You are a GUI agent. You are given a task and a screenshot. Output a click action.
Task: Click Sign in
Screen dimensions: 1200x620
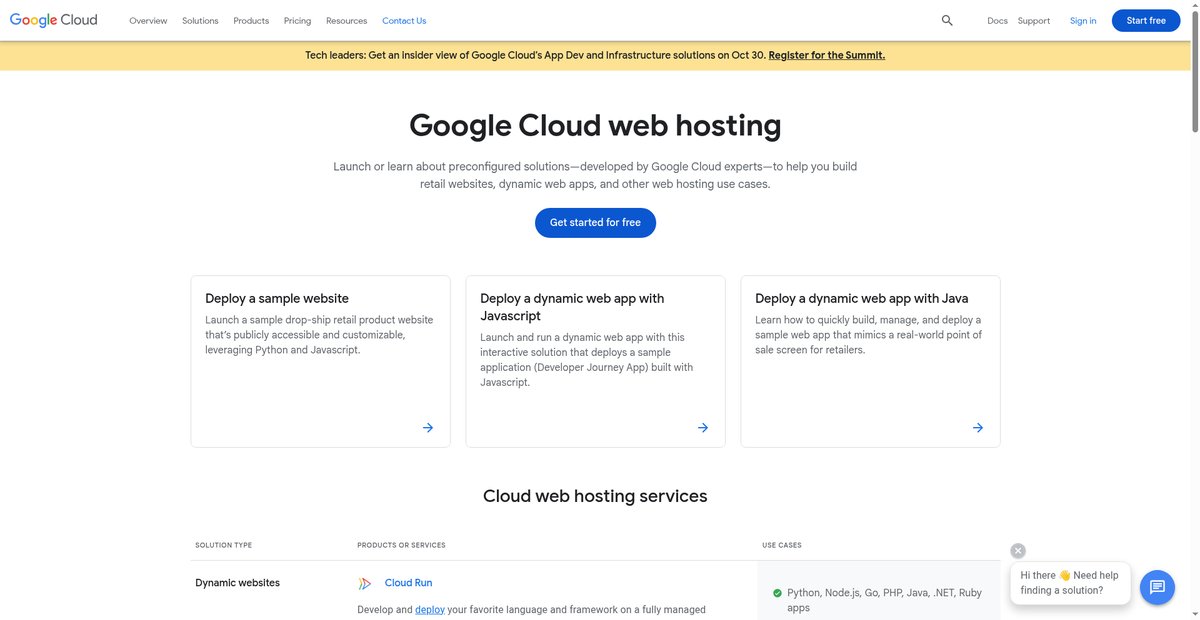click(x=1083, y=21)
